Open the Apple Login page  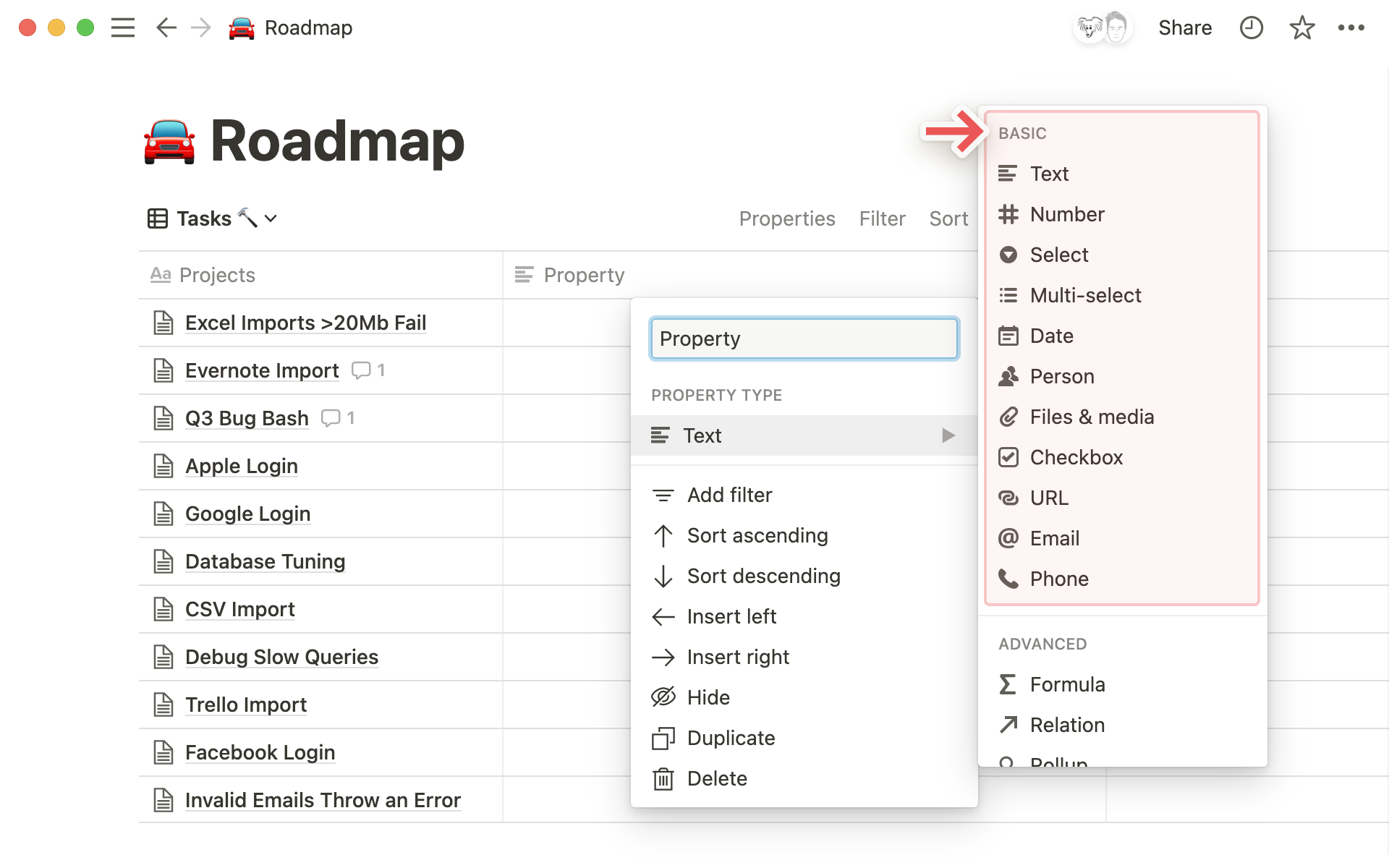241,466
